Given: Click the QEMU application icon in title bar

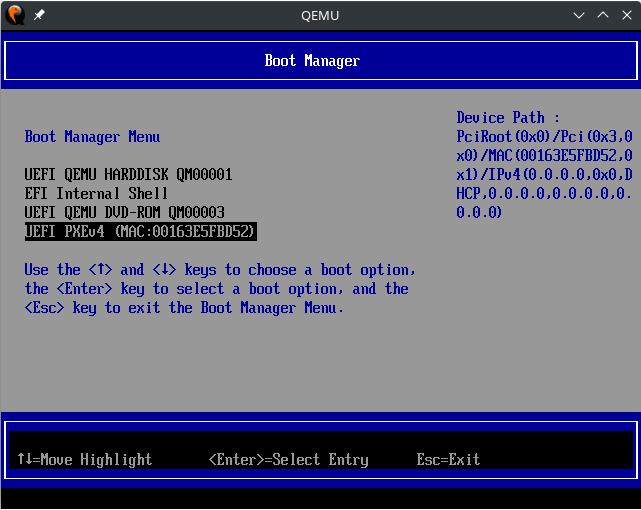Looking at the screenshot, I should (15, 15).
